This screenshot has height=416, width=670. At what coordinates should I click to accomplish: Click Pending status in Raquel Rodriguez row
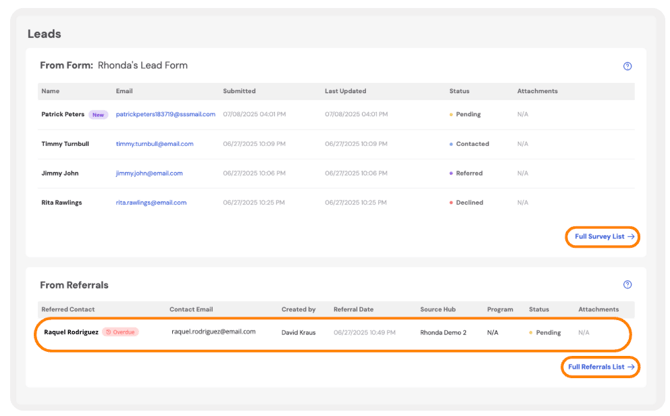(545, 333)
